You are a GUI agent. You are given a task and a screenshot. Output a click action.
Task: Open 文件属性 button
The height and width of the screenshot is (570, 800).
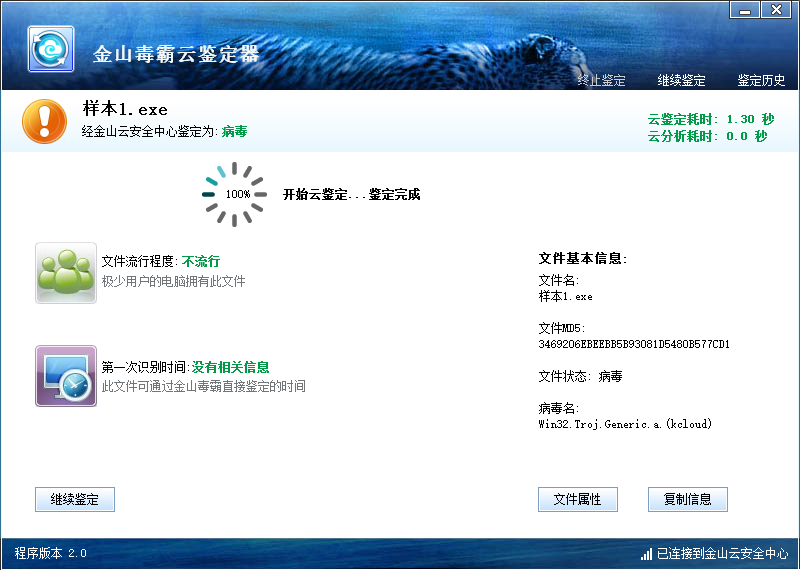[577, 499]
